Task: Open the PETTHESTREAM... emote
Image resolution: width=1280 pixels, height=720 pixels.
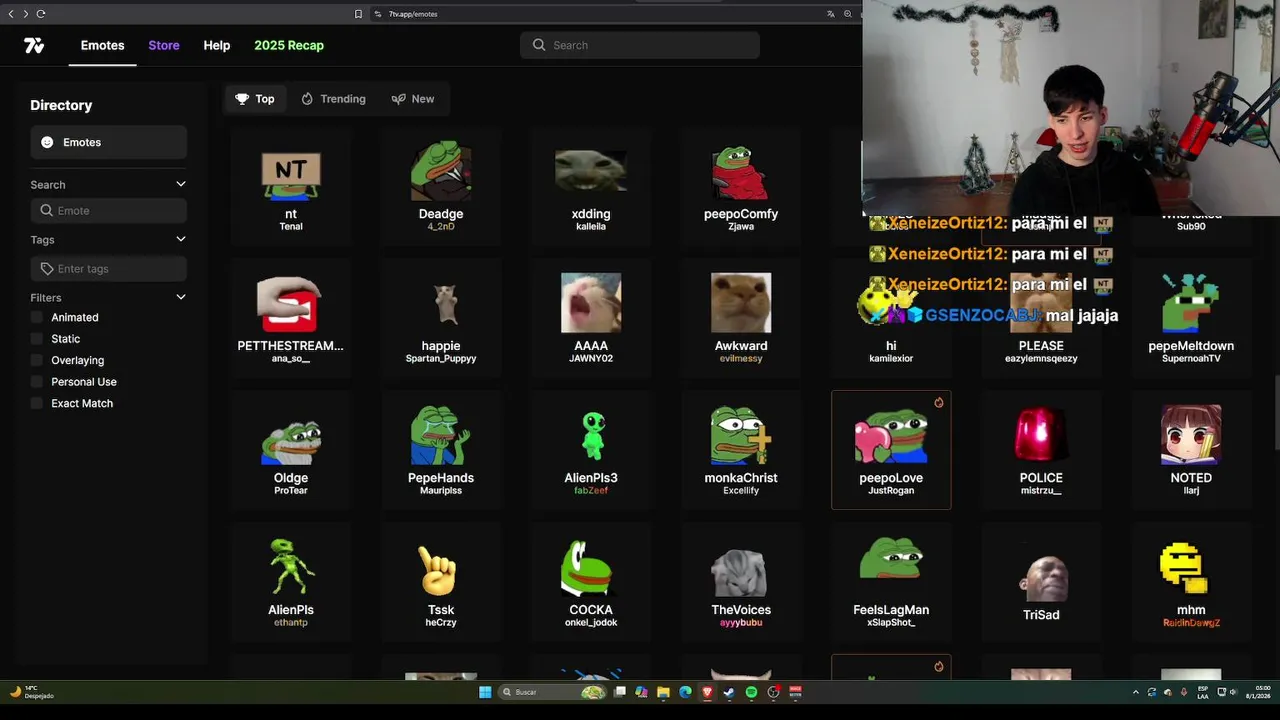Action: (291, 318)
